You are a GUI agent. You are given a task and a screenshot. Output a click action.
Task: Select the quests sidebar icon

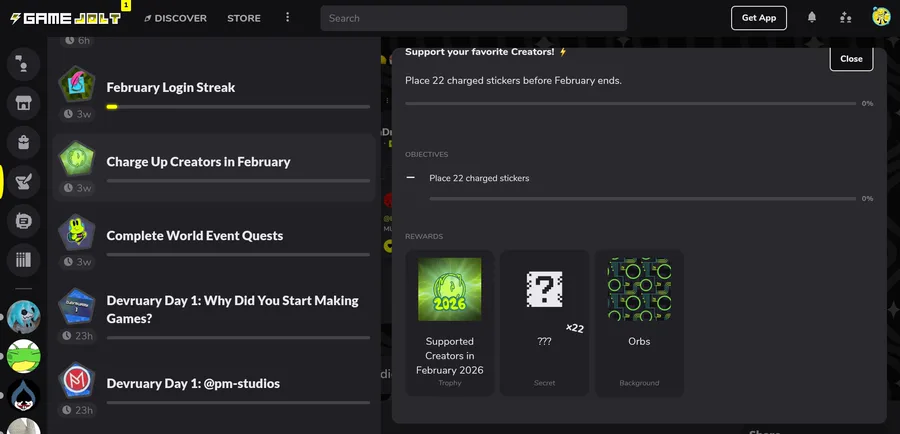(x=23, y=181)
